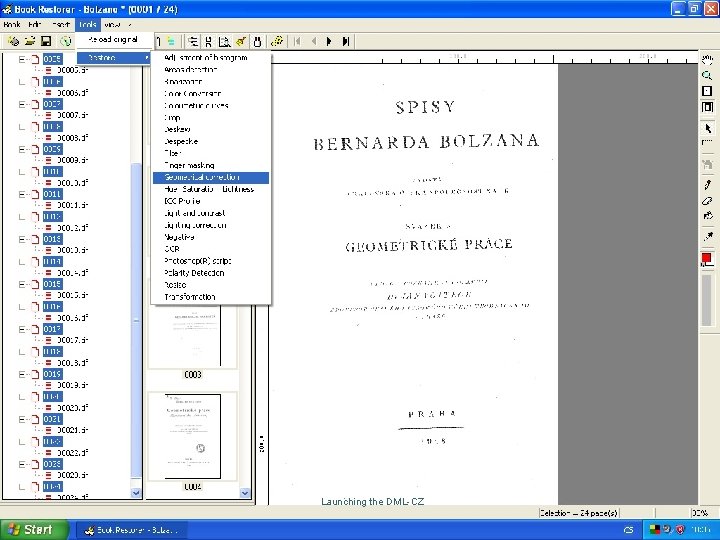Click the fit whole page icon
The image size is (720, 540).
[707, 91]
